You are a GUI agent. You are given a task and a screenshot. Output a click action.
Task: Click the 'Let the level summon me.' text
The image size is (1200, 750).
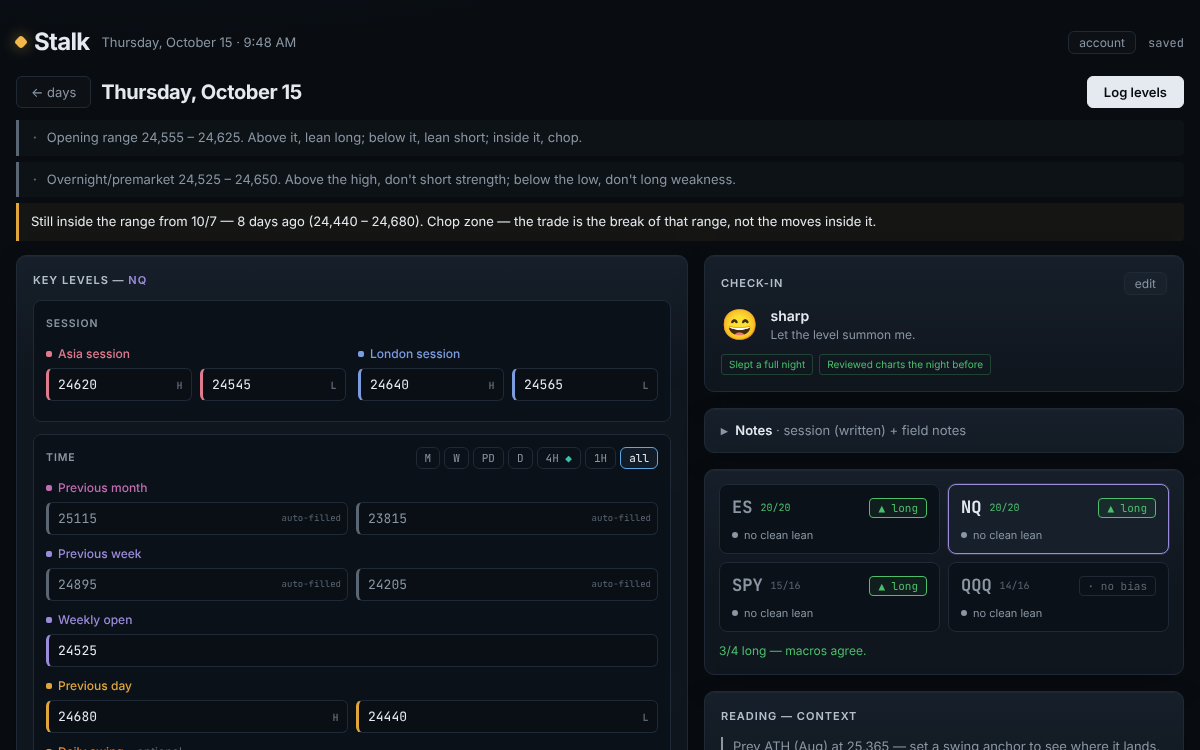click(x=843, y=335)
